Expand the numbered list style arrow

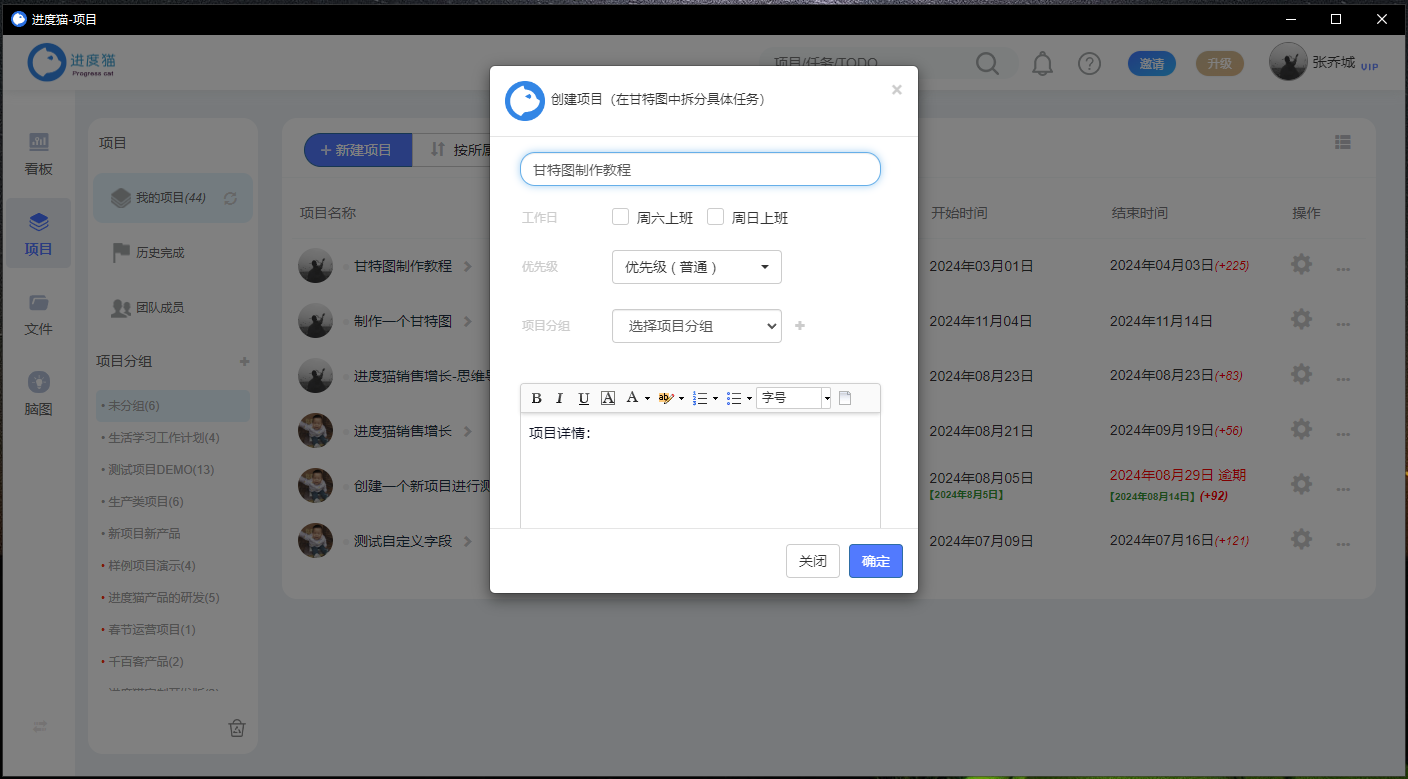point(715,398)
